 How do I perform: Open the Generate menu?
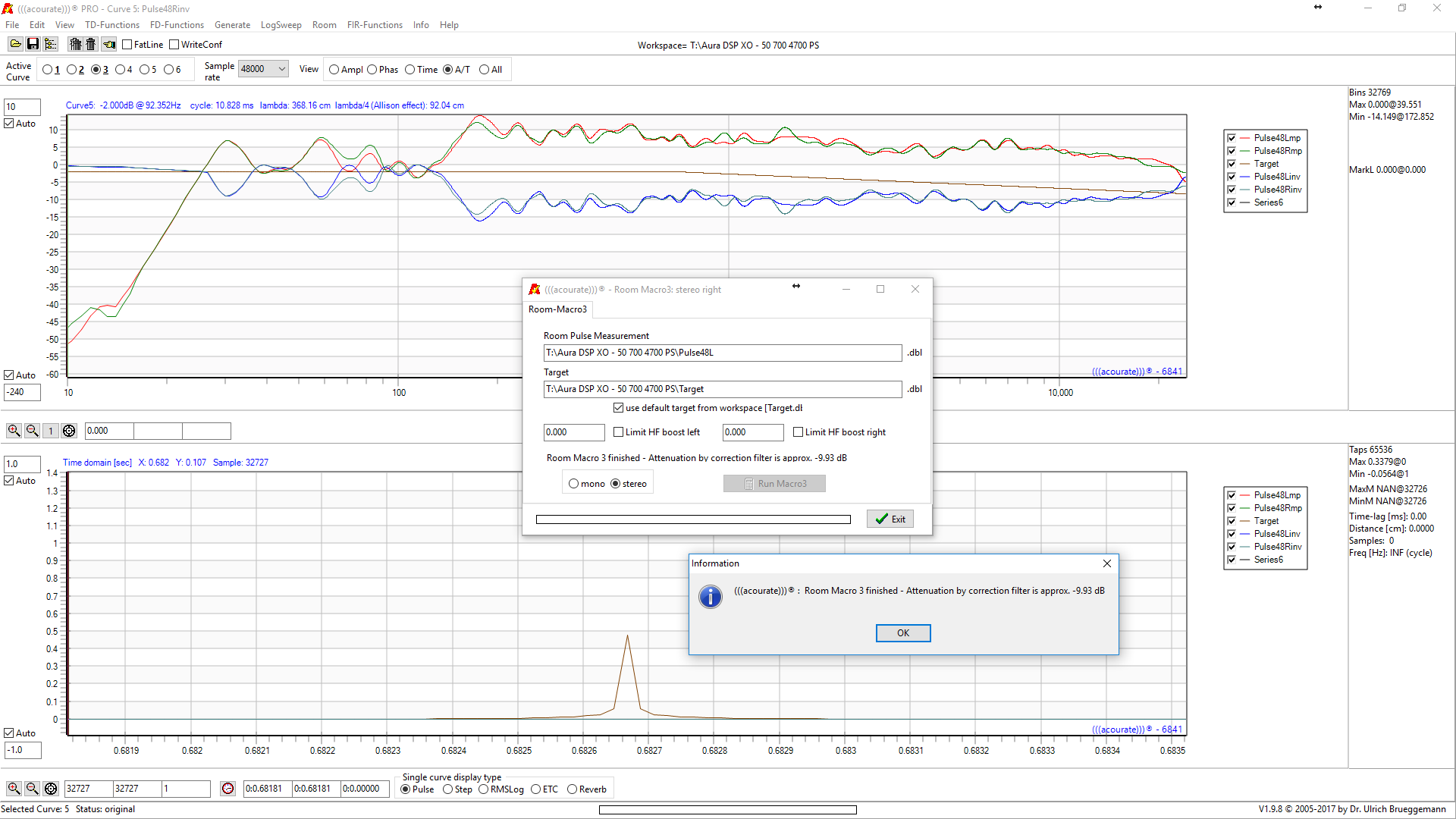pos(232,25)
